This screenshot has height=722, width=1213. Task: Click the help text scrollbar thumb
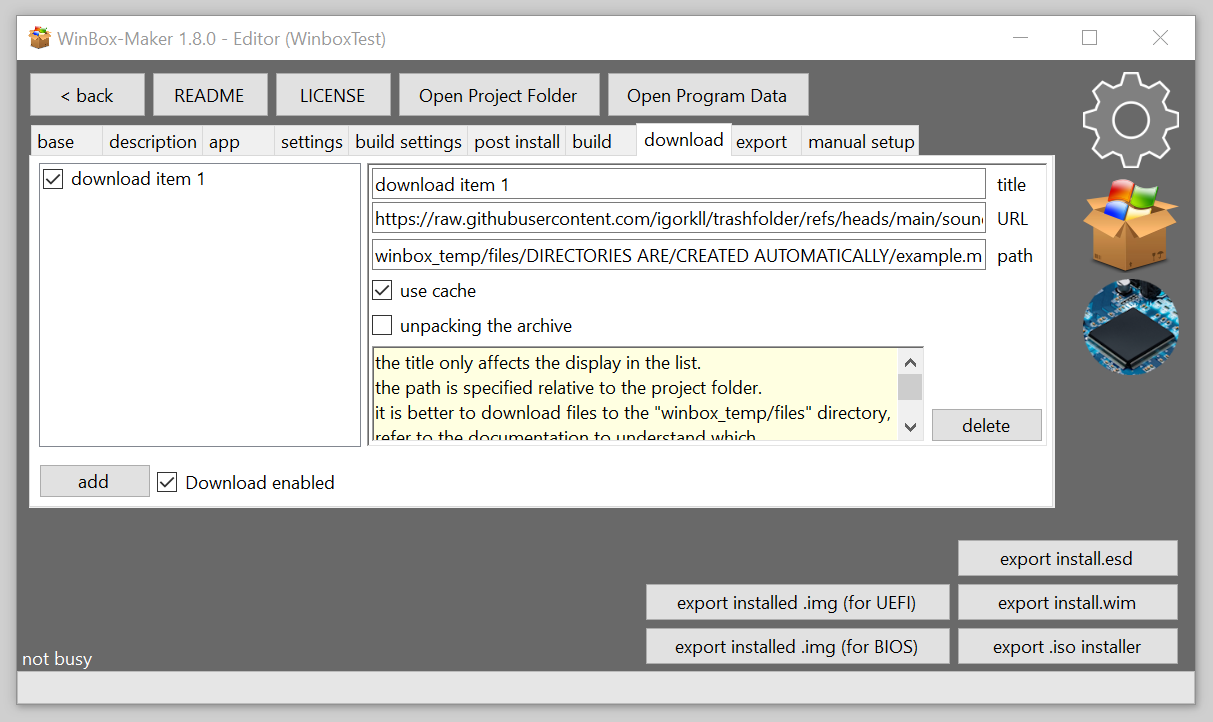pyautogui.click(x=910, y=387)
